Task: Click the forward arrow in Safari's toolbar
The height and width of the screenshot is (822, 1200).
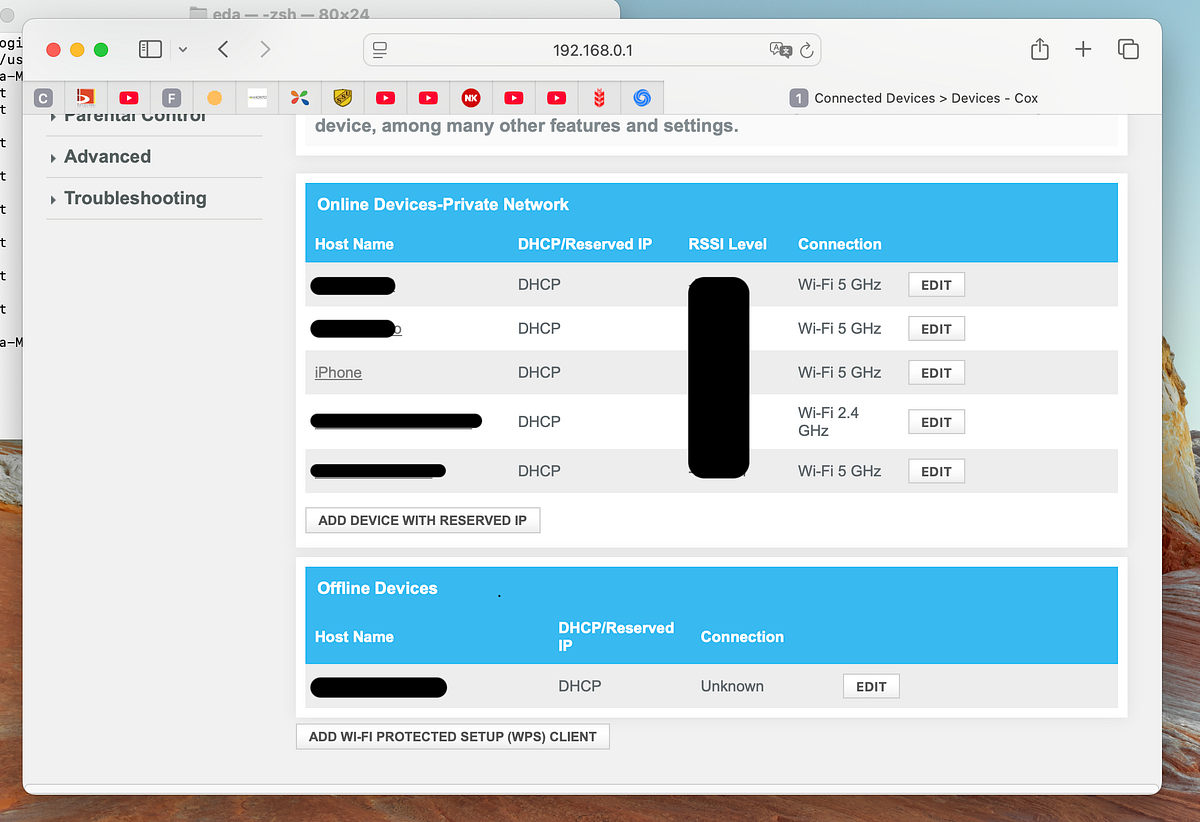Action: click(x=264, y=49)
